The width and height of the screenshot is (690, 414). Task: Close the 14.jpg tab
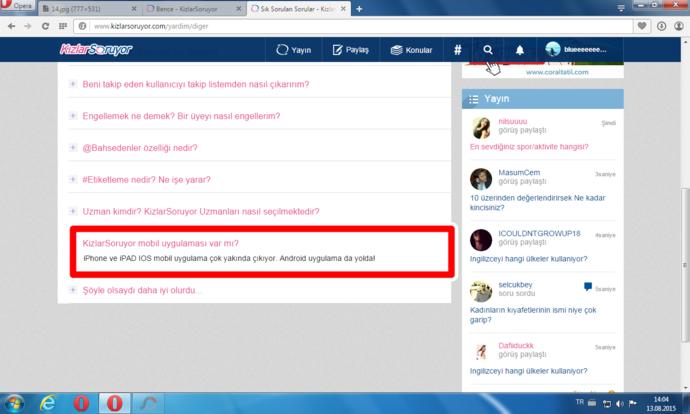click(134, 9)
